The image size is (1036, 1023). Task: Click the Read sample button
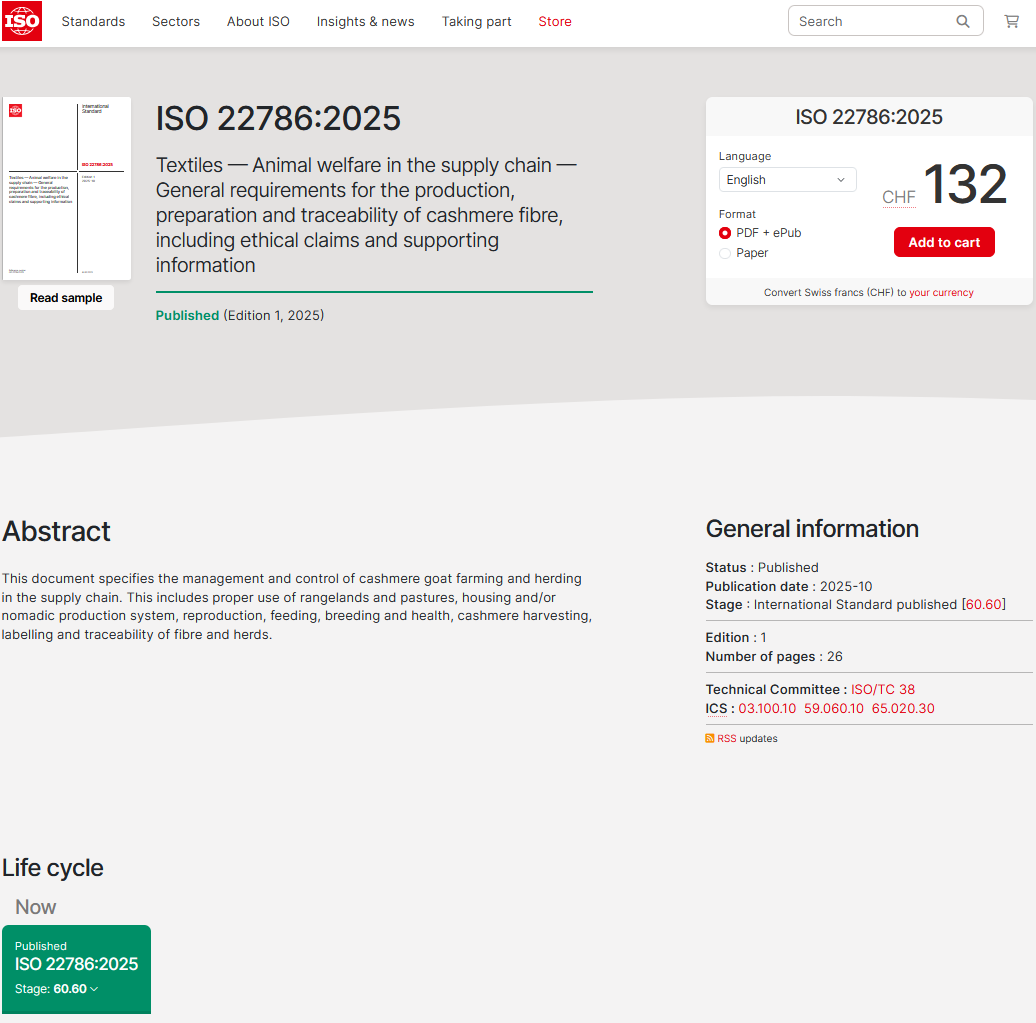tap(66, 298)
